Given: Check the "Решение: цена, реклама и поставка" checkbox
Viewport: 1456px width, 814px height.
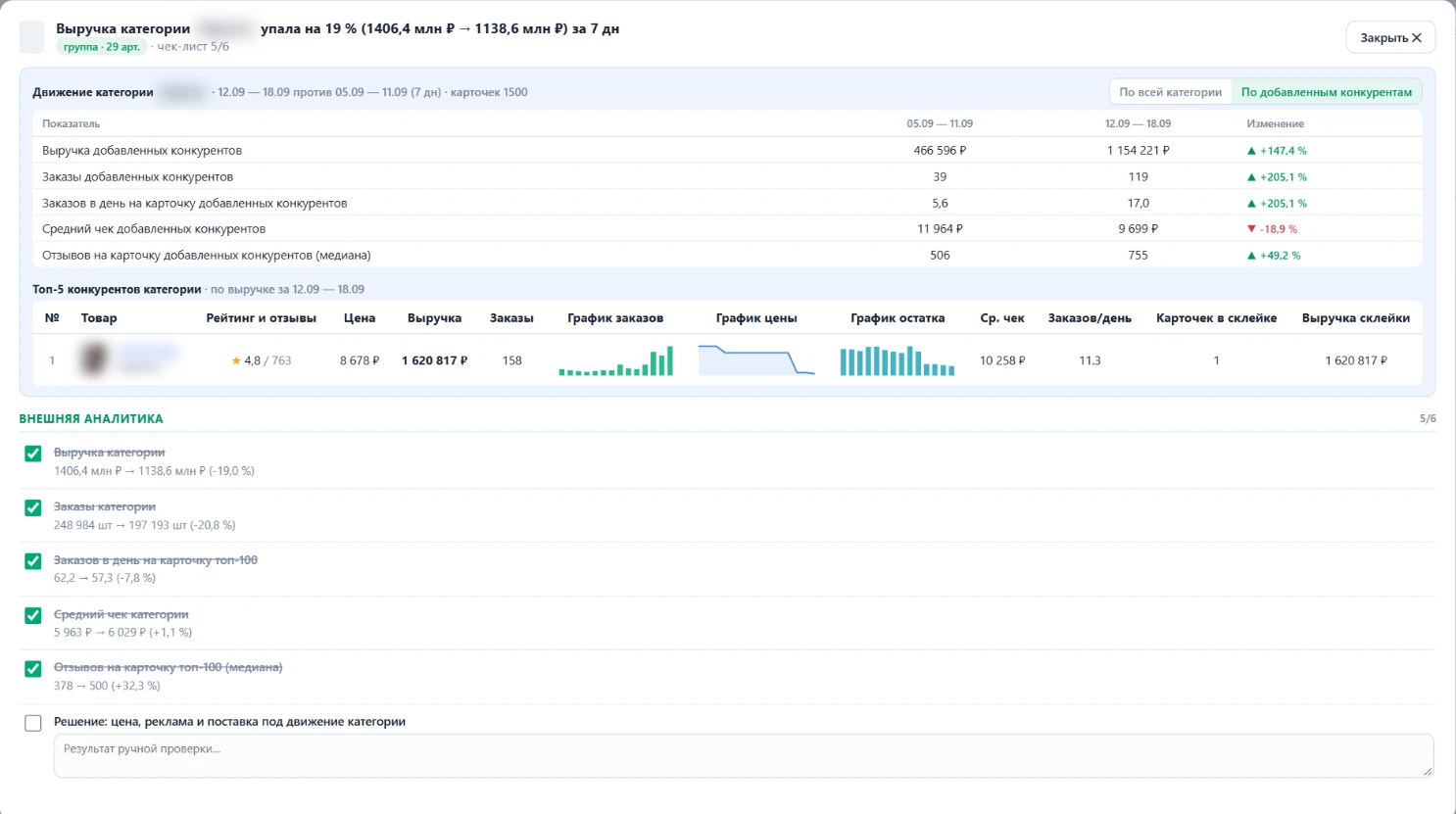Looking at the screenshot, I should coord(33,723).
